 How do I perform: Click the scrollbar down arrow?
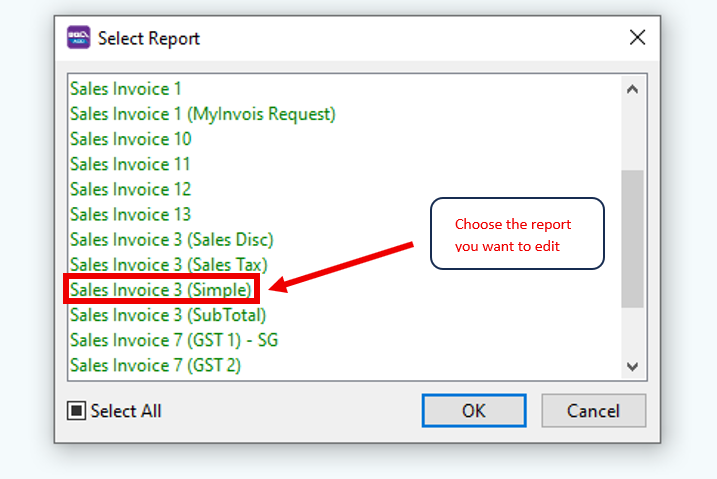[x=631, y=366]
